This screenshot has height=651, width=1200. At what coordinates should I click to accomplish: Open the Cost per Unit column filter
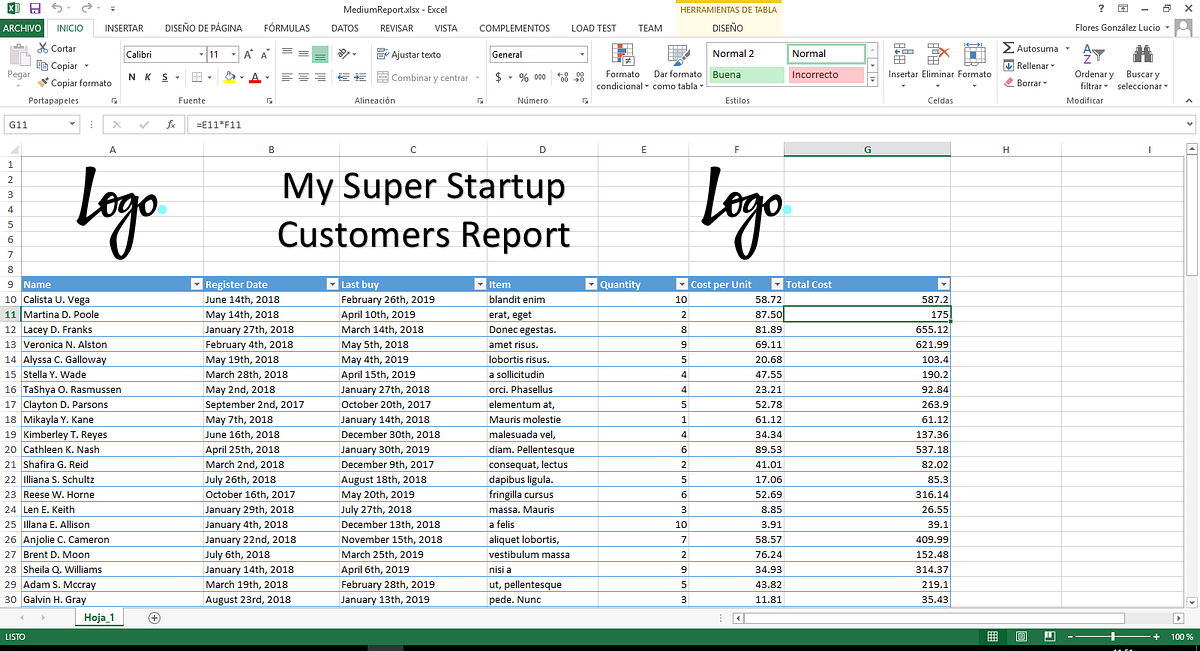(776, 284)
